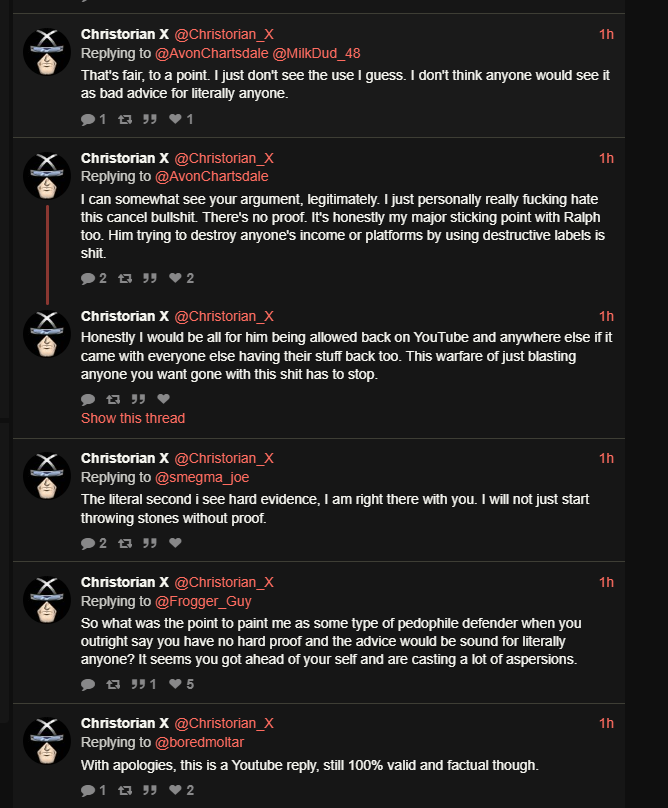Reply to the 'hard evidence' post
The height and width of the screenshot is (808, 668).
pos(88,543)
